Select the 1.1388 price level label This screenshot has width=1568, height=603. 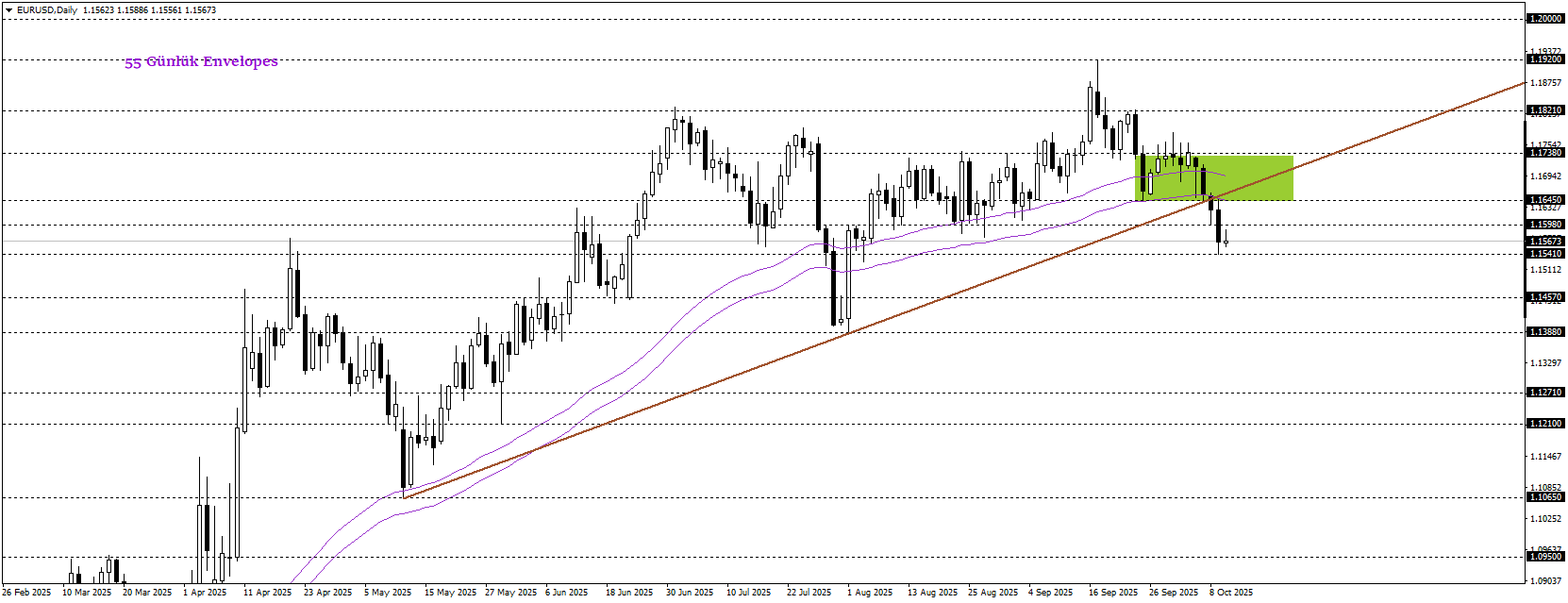(x=1545, y=332)
